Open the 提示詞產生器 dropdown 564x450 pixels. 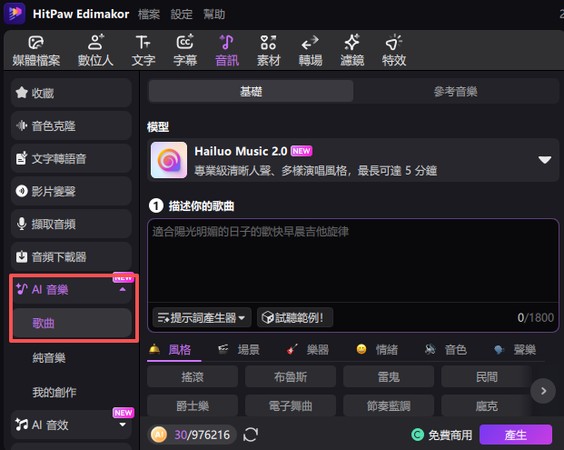click(x=201, y=318)
